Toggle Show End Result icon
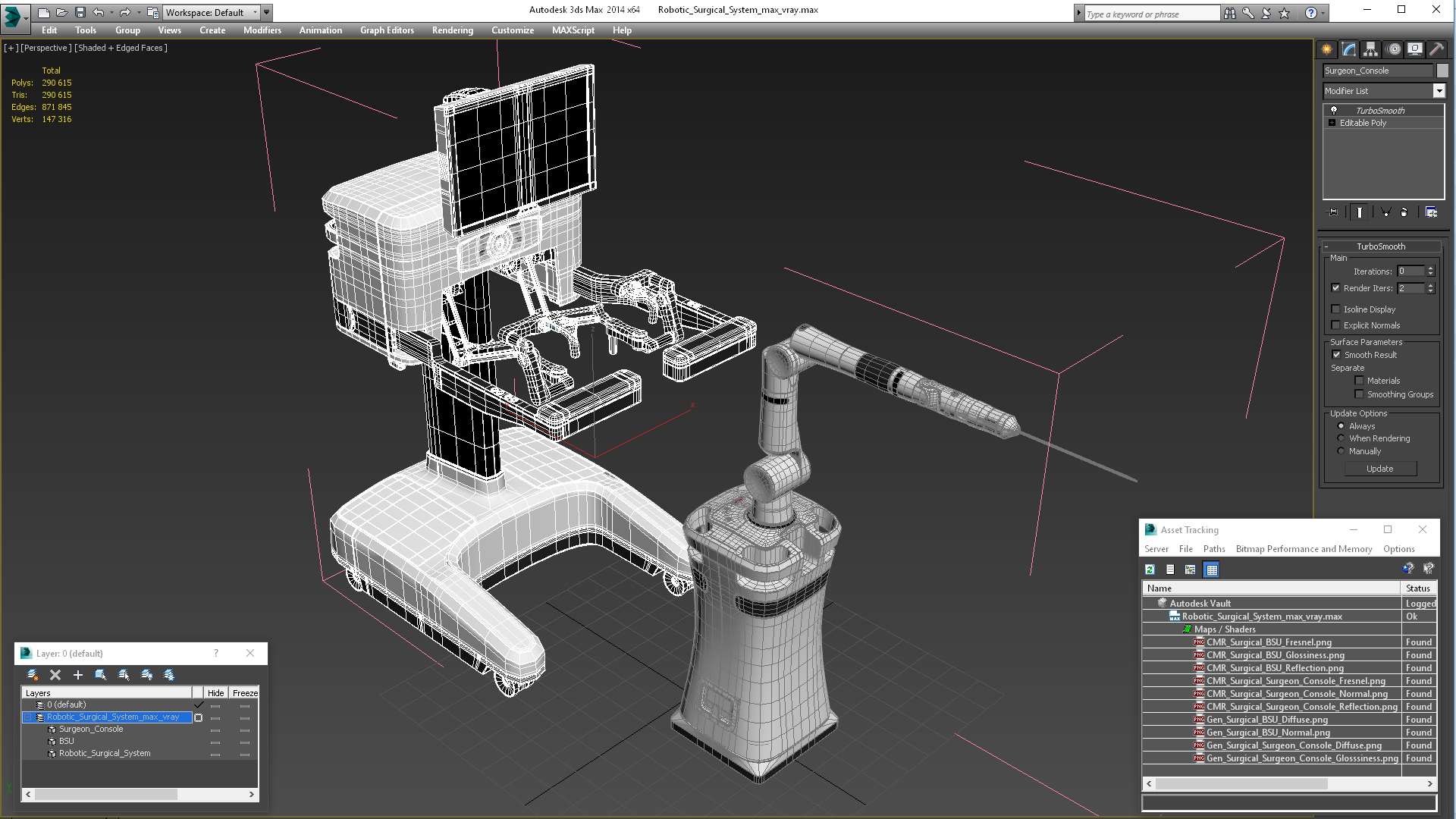 [1360, 212]
